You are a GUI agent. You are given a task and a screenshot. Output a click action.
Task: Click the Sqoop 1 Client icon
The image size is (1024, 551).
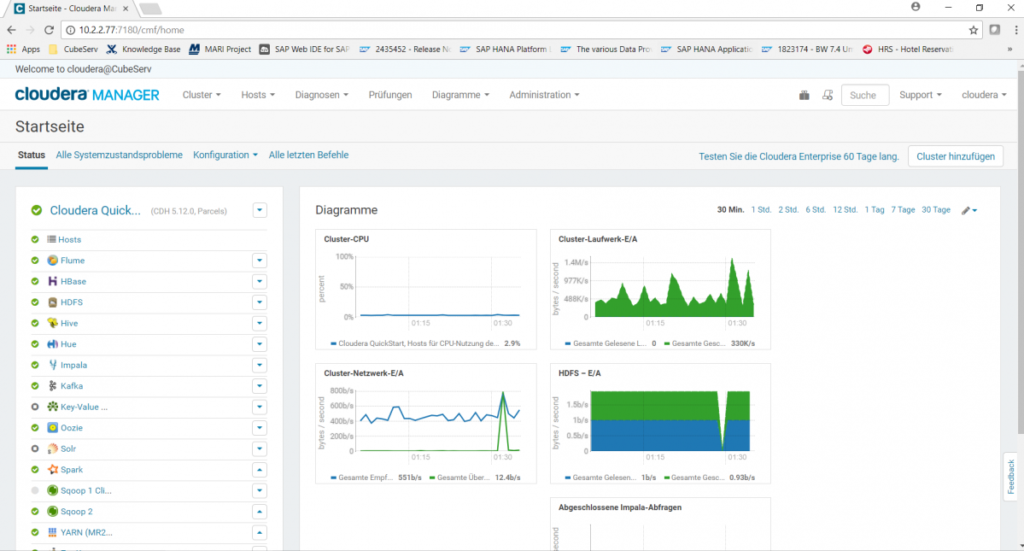[x=52, y=490]
